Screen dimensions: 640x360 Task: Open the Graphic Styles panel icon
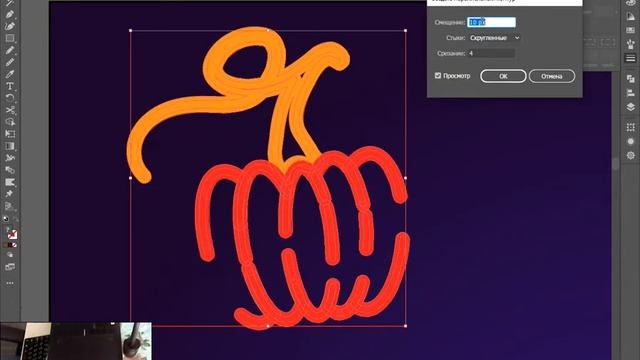coord(631,156)
